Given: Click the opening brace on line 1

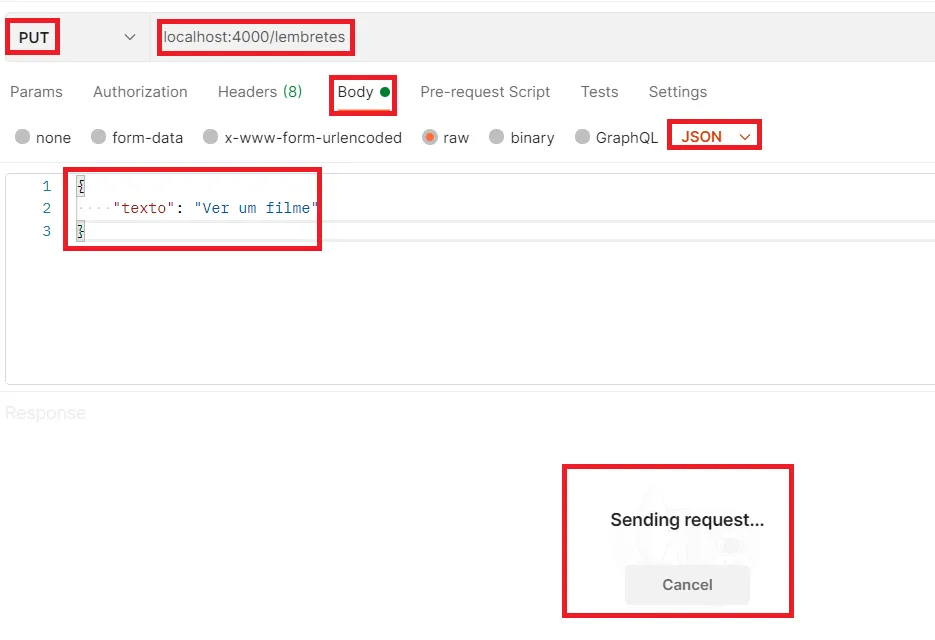Looking at the screenshot, I should coord(81,186).
